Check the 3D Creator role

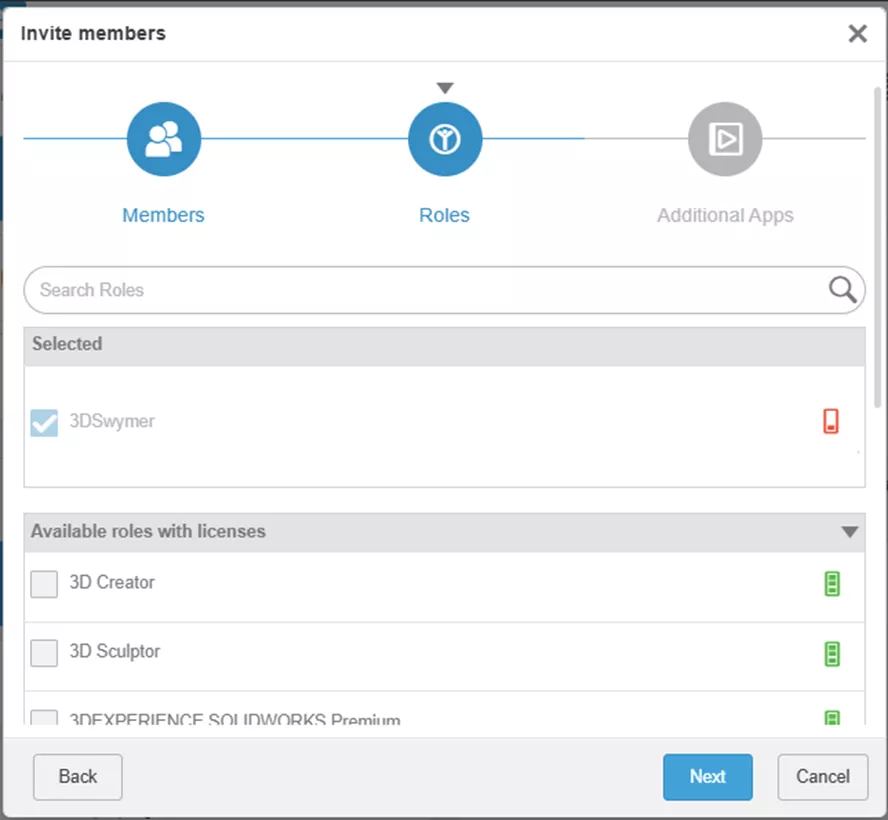pyautogui.click(x=44, y=584)
